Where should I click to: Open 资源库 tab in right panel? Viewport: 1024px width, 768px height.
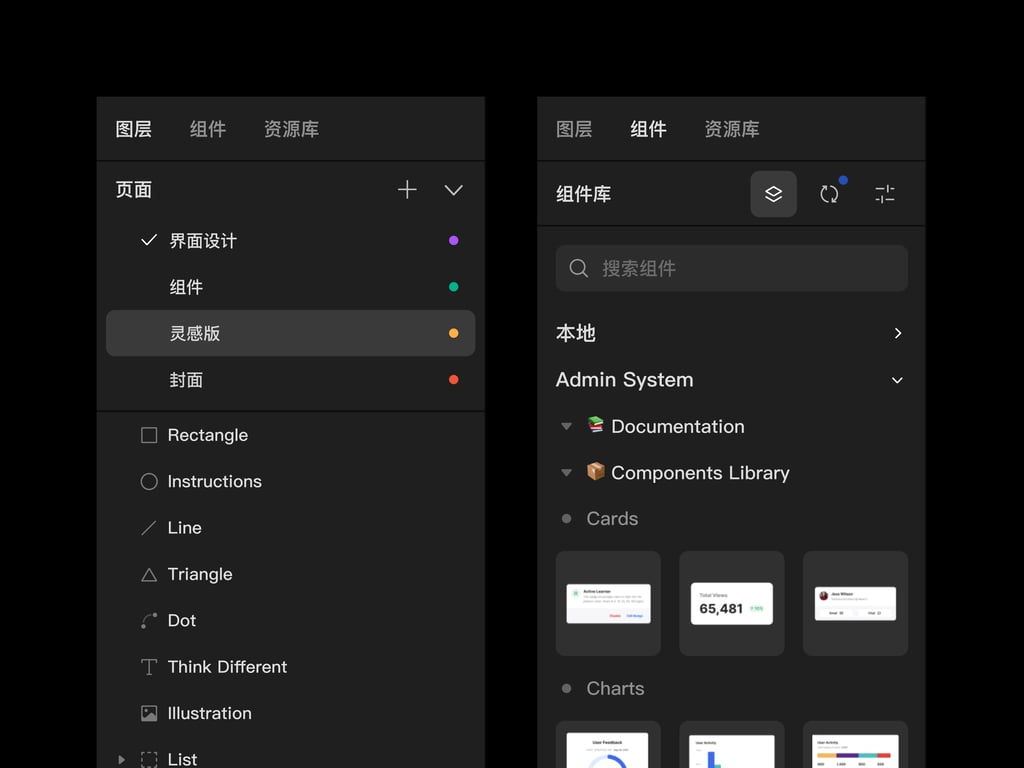pyautogui.click(x=732, y=129)
